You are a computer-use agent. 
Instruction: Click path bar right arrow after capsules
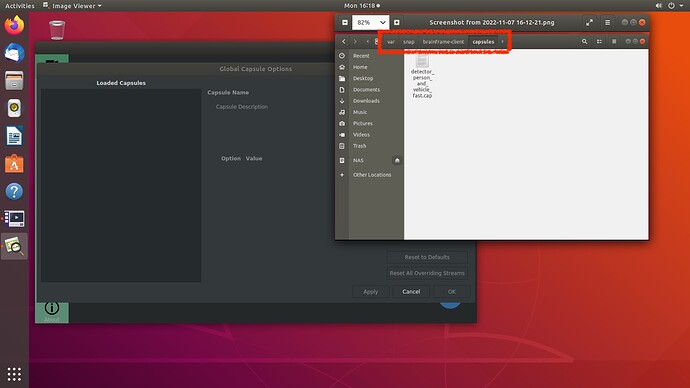[503, 42]
